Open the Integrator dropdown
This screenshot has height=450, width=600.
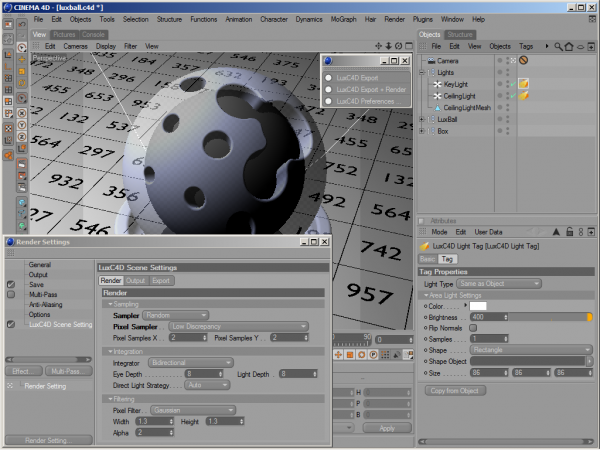(190, 362)
